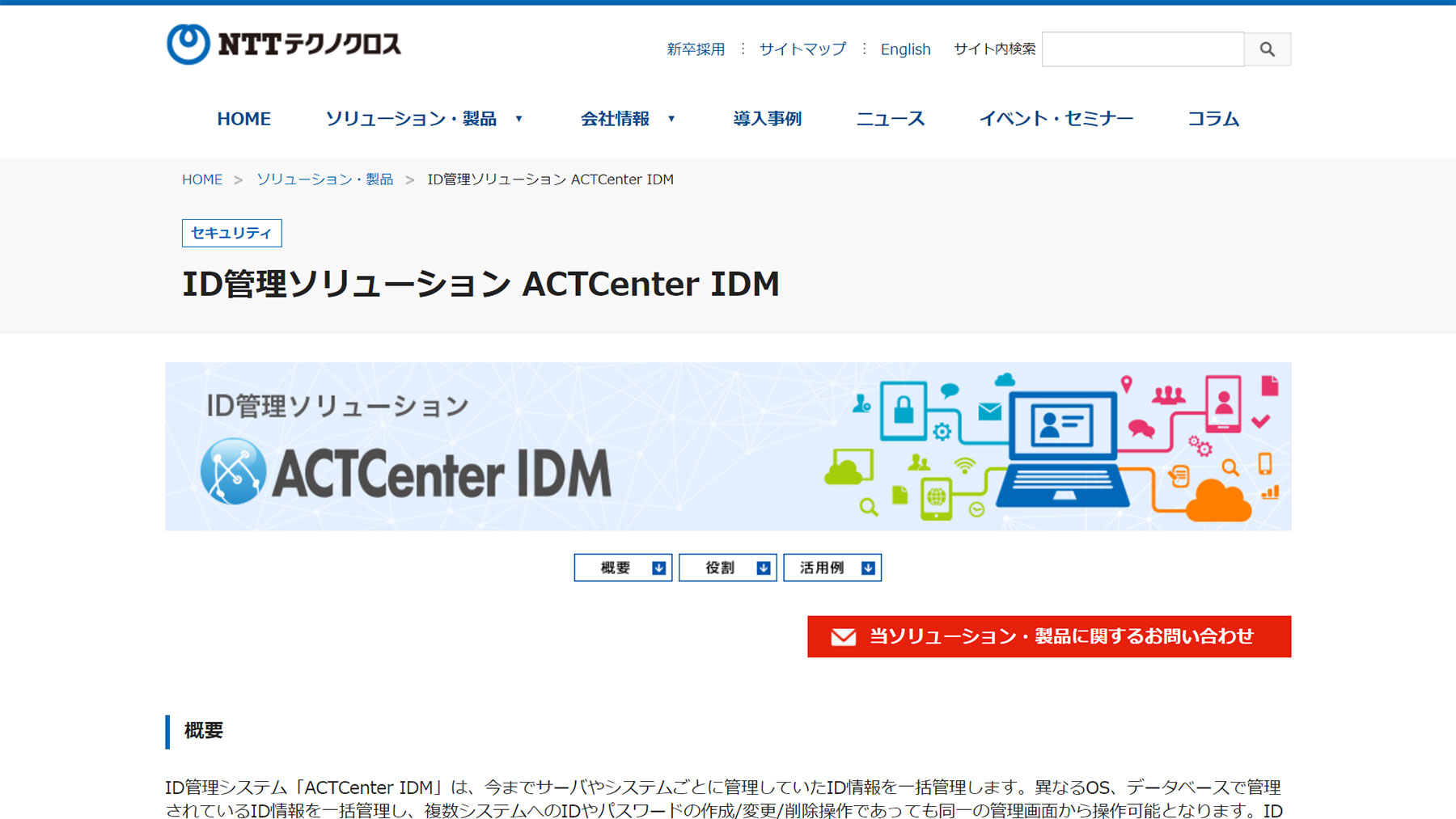Image resolution: width=1456 pixels, height=819 pixels.
Task: Jump to 役割 section button
Action: coord(727,568)
